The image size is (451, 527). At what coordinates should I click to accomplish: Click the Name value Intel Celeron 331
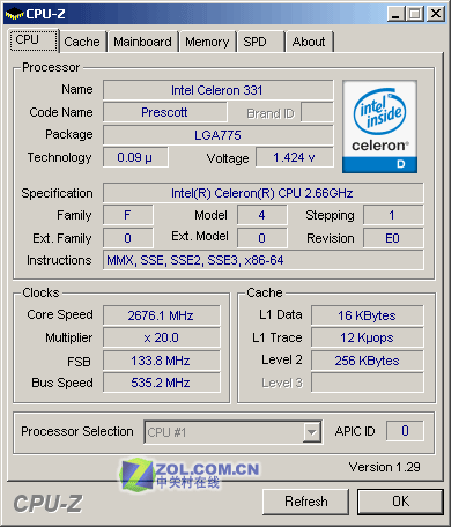coord(218,90)
